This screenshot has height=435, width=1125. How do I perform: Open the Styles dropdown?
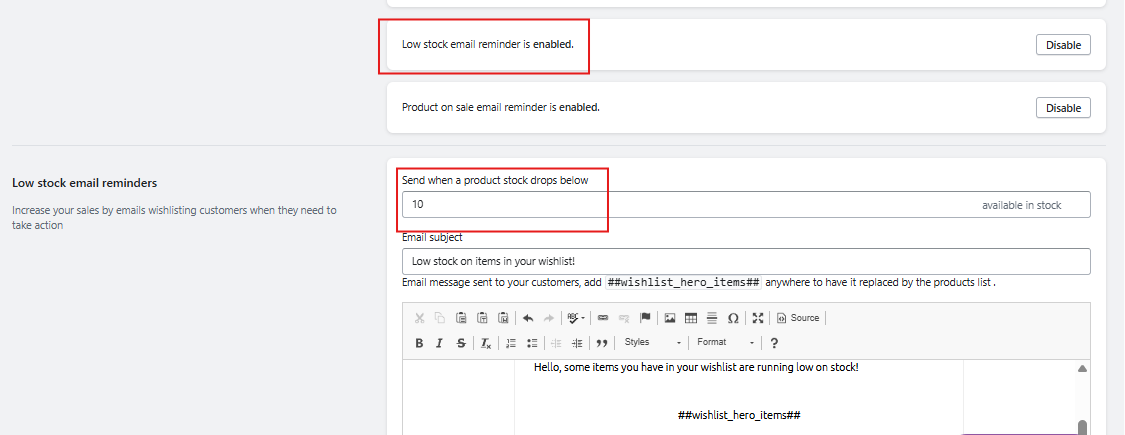click(x=651, y=342)
